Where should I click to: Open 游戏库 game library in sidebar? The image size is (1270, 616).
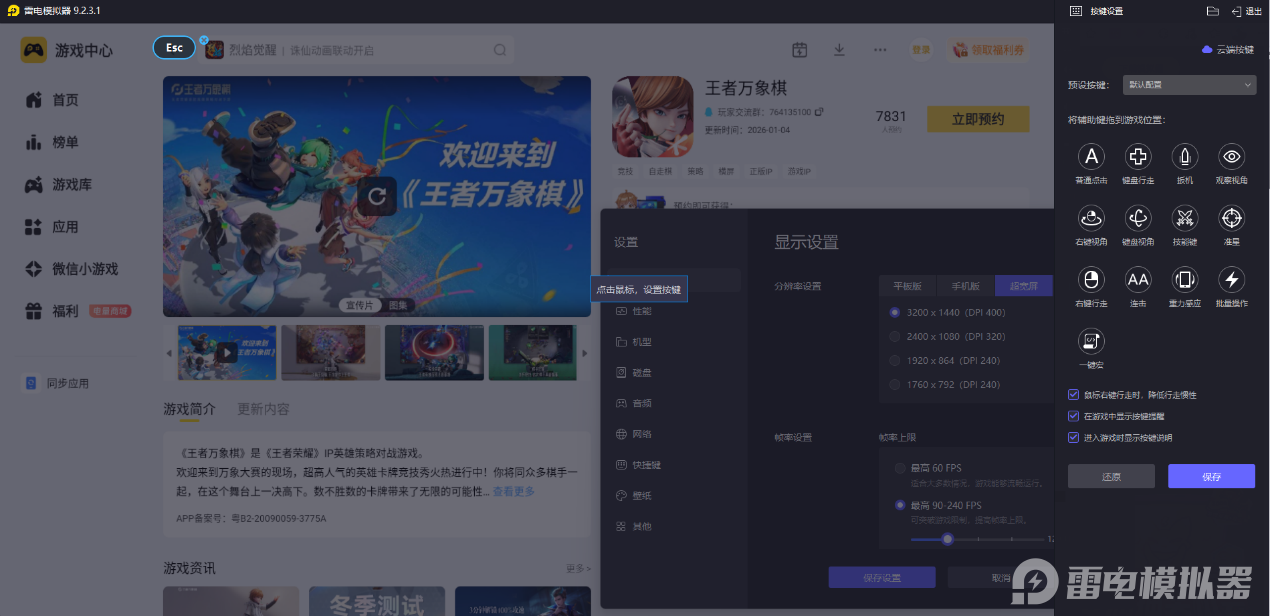tap(59, 185)
